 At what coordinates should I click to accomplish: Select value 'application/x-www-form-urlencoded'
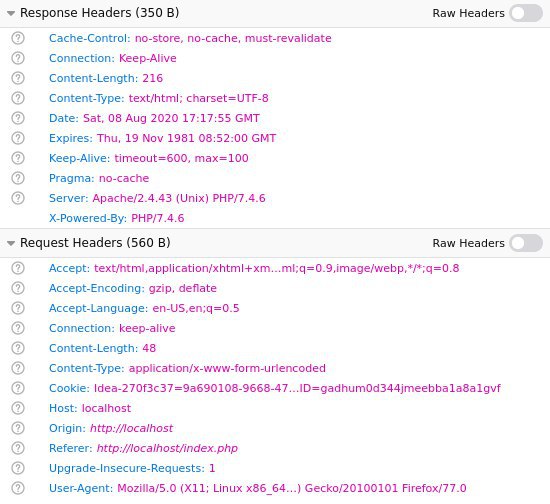tap(227, 368)
